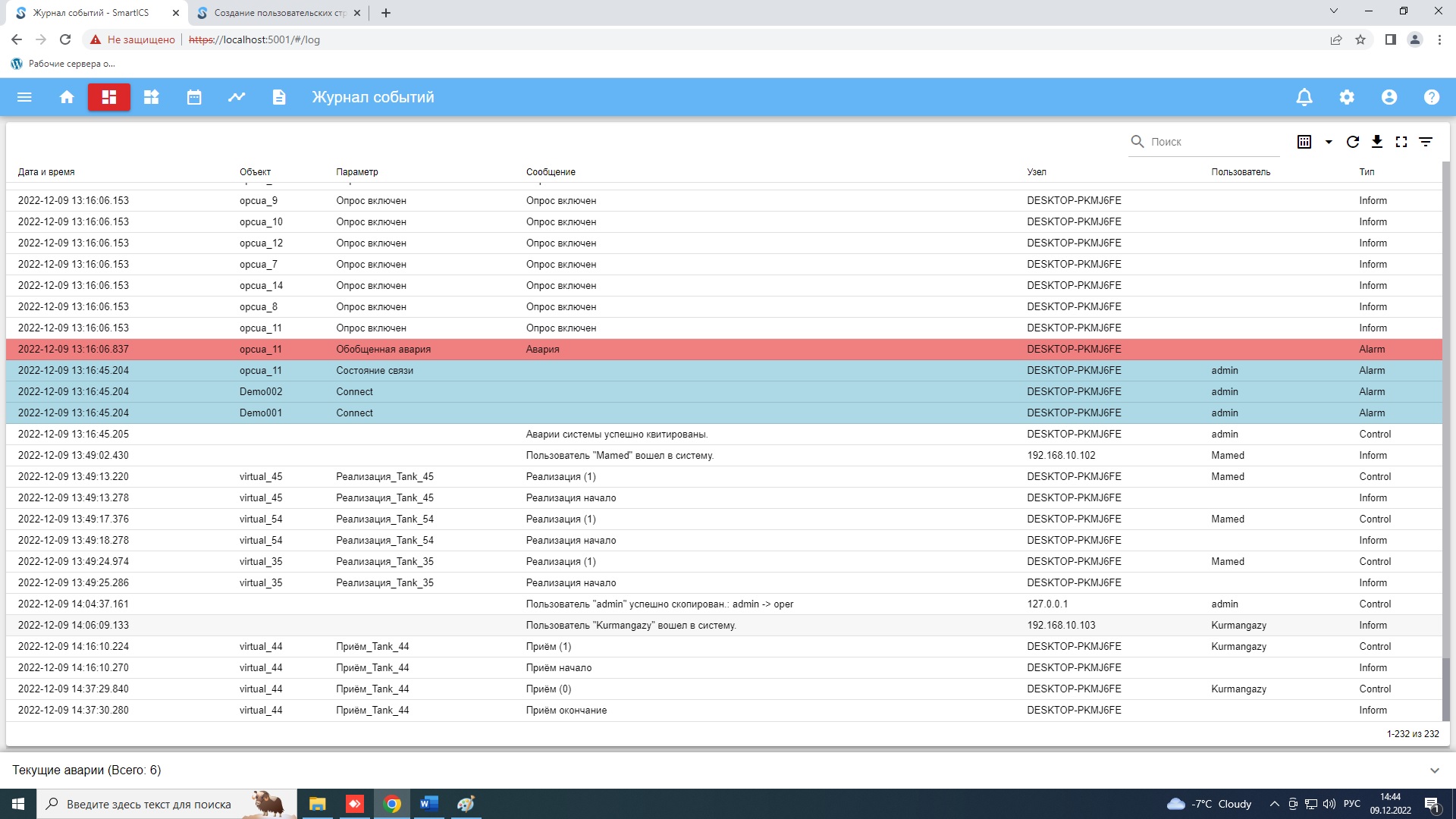Go to the Home page icon
Image resolution: width=1456 pixels, height=819 pixels.
tap(67, 97)
